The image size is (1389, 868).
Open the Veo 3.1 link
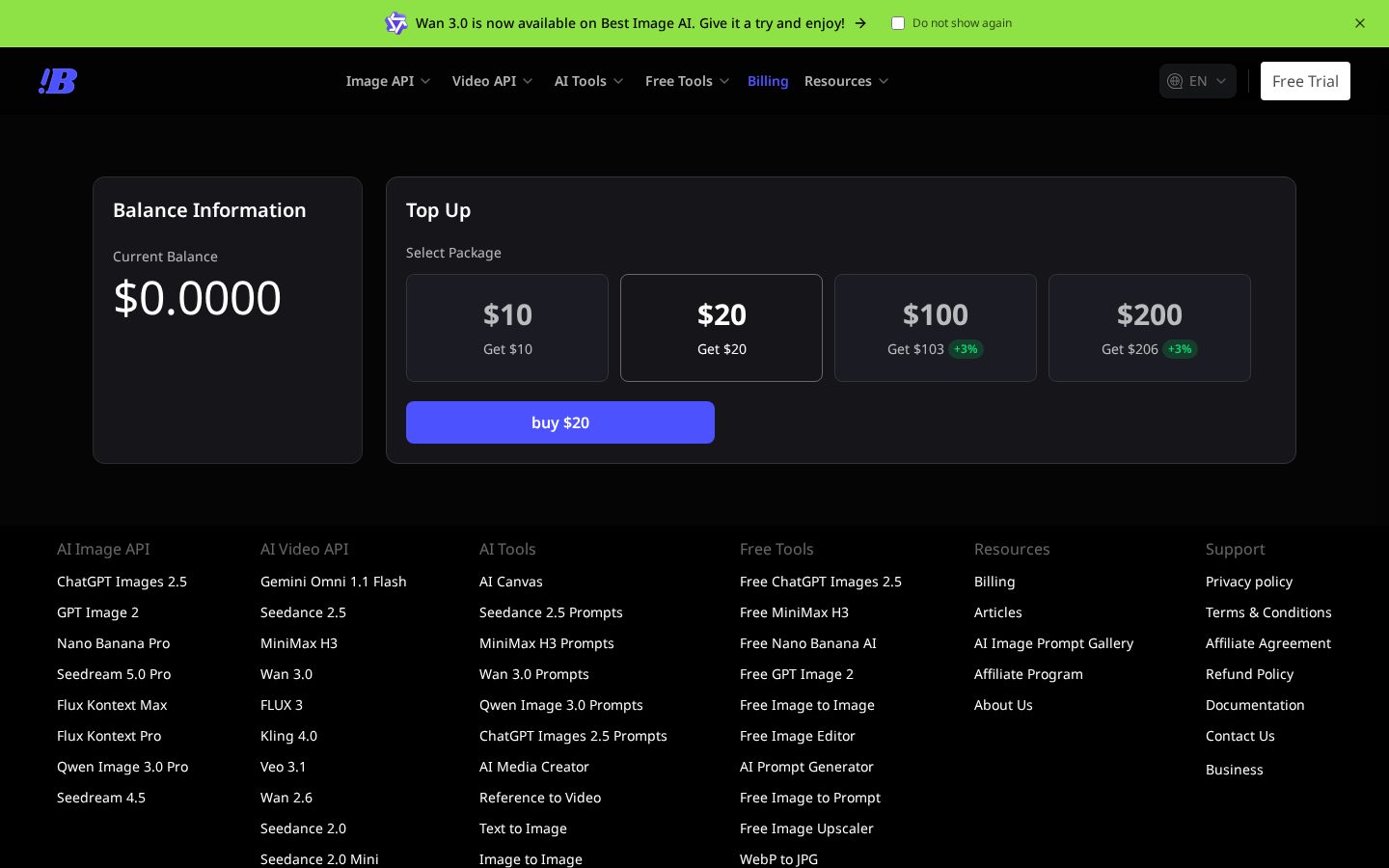pos(283,767)
